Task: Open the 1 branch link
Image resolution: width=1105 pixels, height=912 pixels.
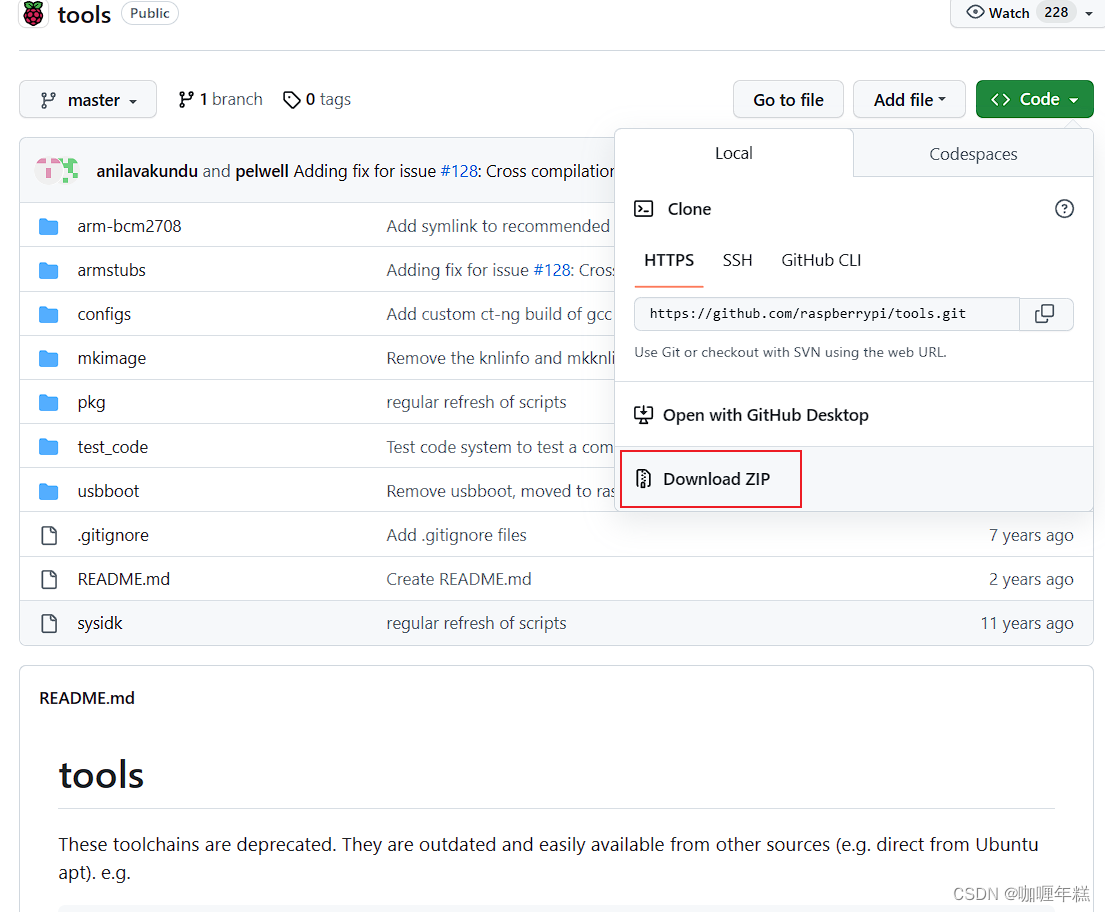Action: click(x=220, y=99)
